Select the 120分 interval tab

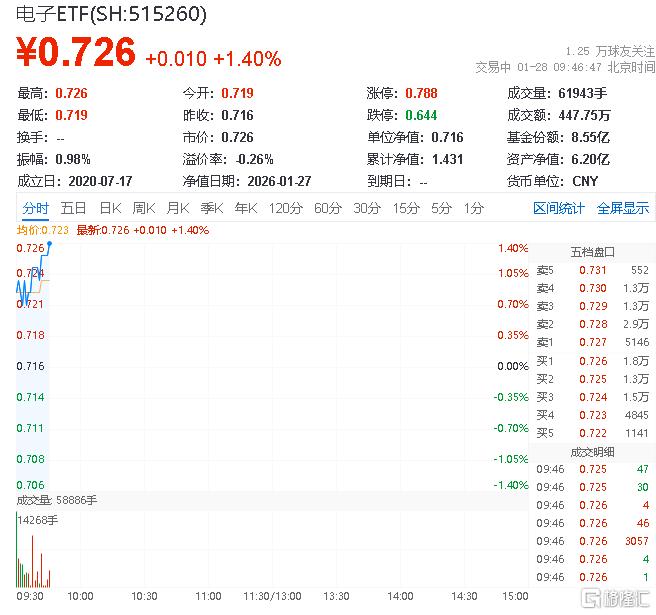click(286, 208)
